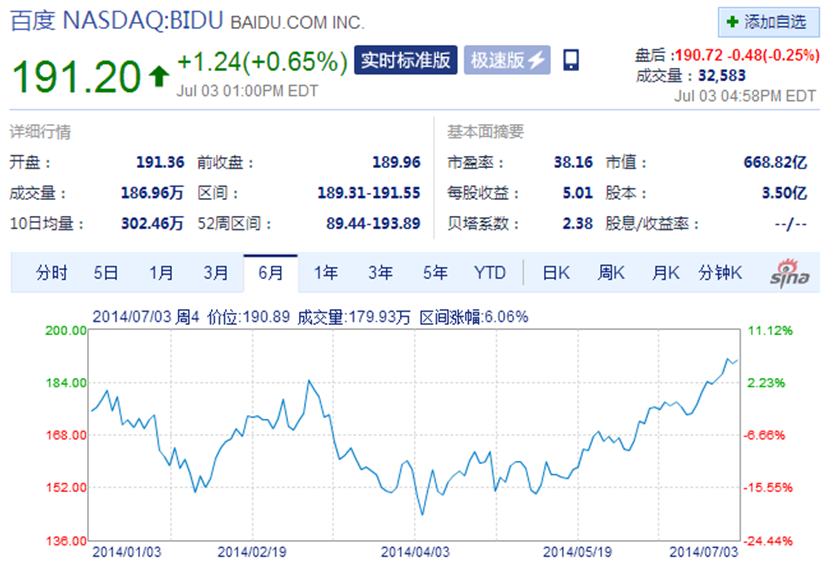The image size is (822, 570).
Task: Click the after-hours volume 32,583
Action: click(722, 76)
